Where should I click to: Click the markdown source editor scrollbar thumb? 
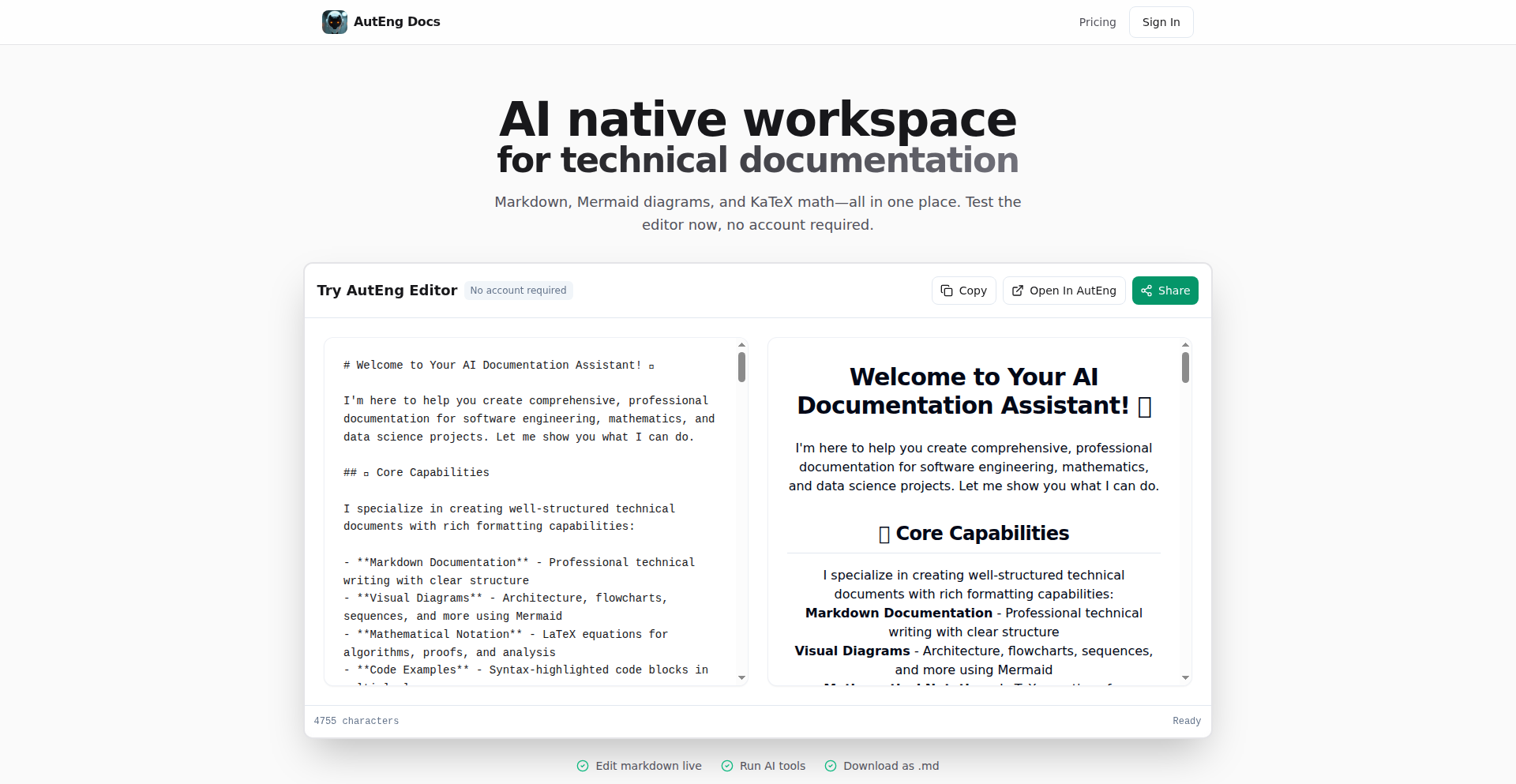[x=741, y=367]
